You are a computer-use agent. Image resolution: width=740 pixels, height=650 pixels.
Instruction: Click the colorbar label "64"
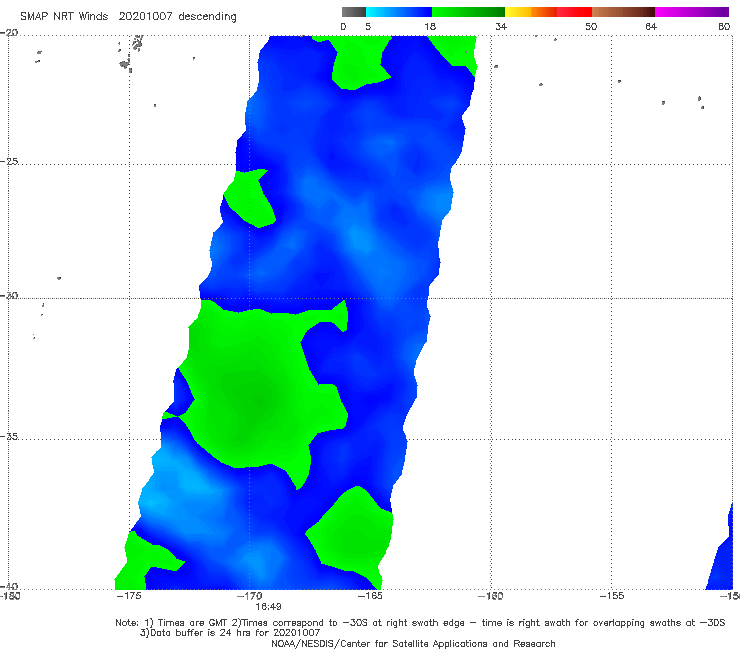click(x=651, y=26)
